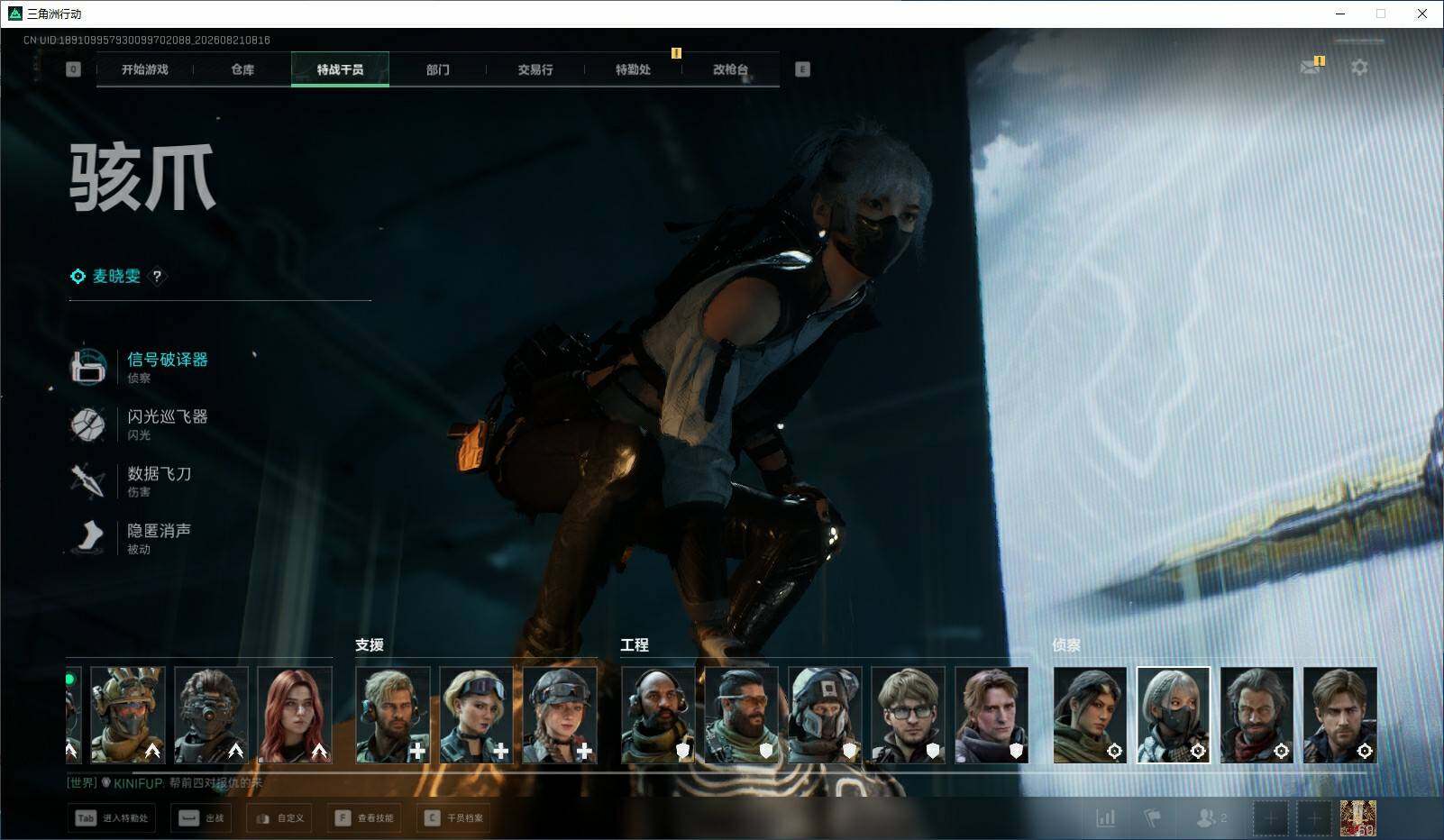Click the operator real name 麦晓雯

pos(117,277)
